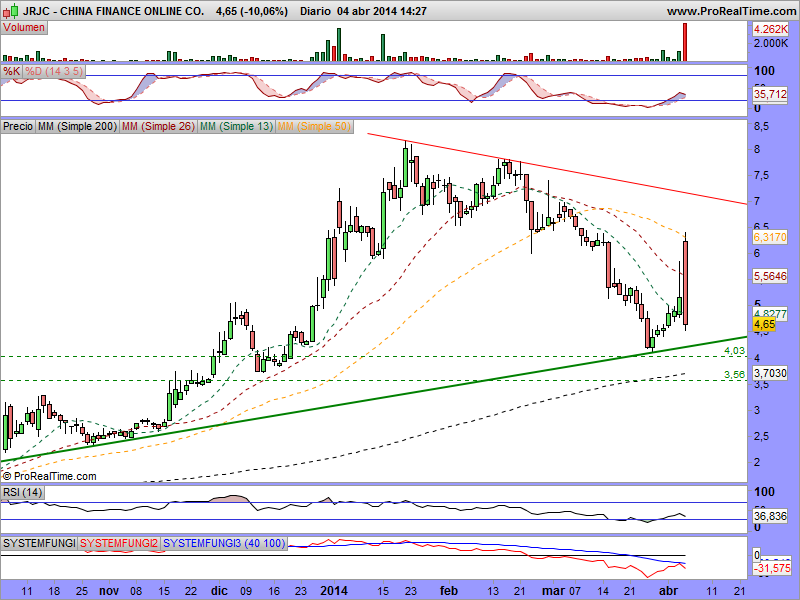The image size is (800, 600).
Task: Select the nov month label on time axis
Action: pos(109,591)
